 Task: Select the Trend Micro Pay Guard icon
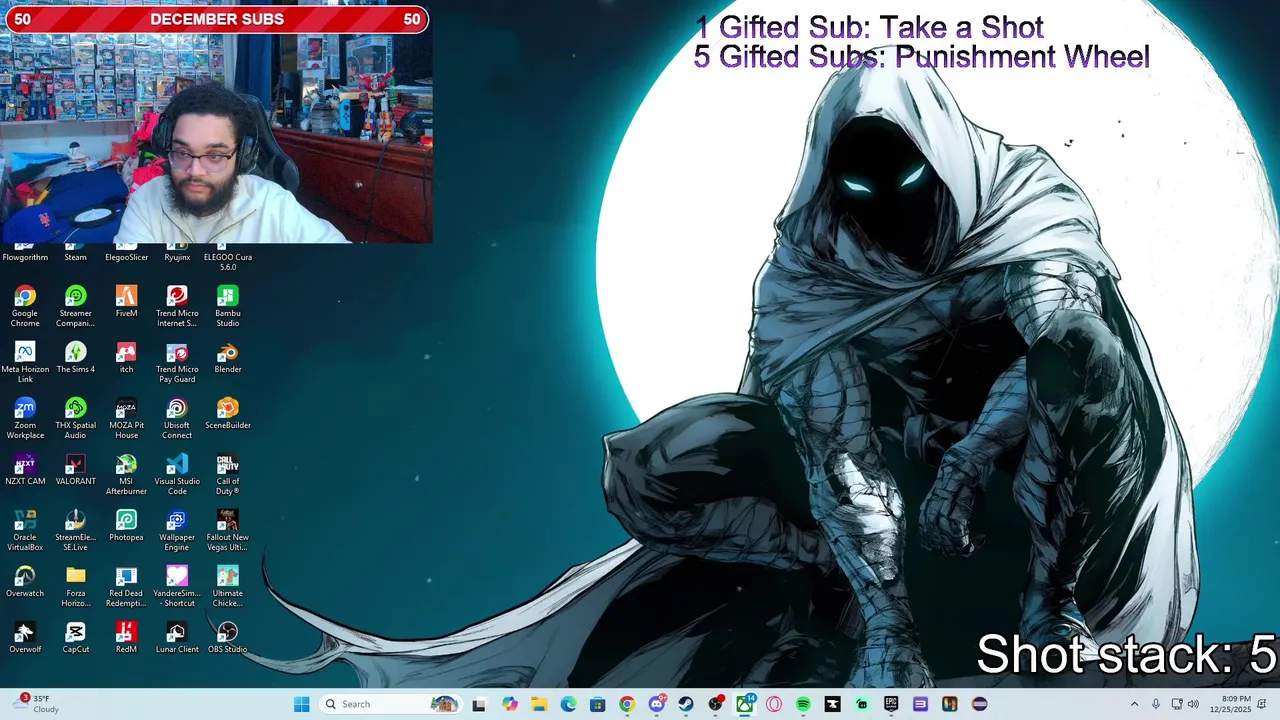coord(177,362)
